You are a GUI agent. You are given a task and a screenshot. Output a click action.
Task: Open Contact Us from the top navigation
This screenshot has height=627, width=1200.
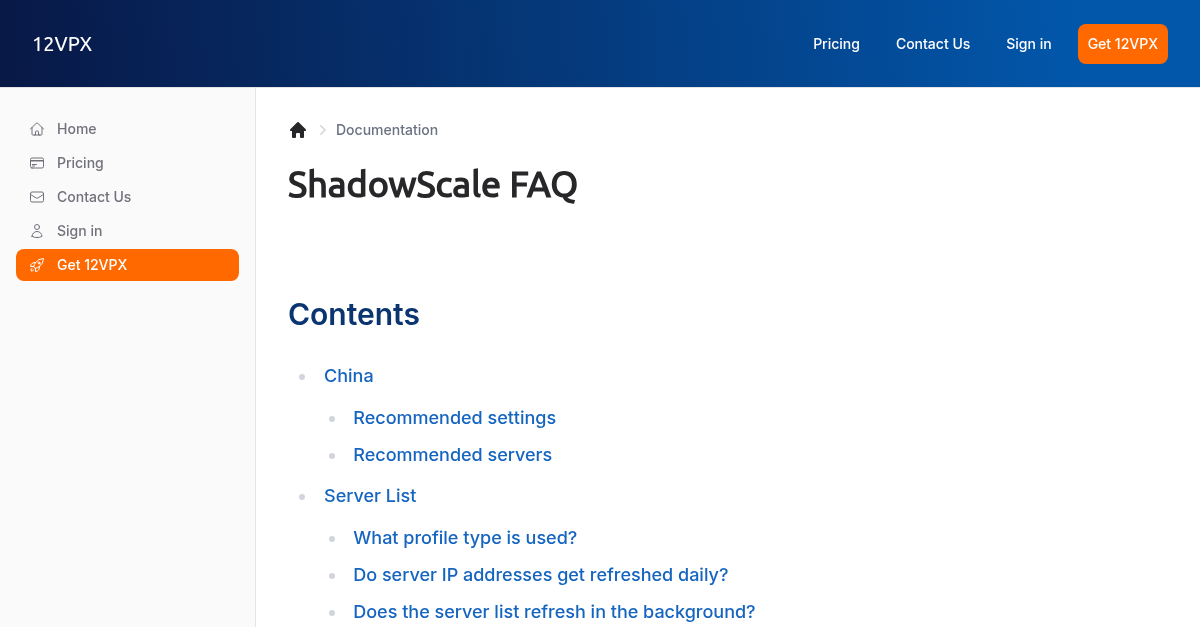click(933, 44)
